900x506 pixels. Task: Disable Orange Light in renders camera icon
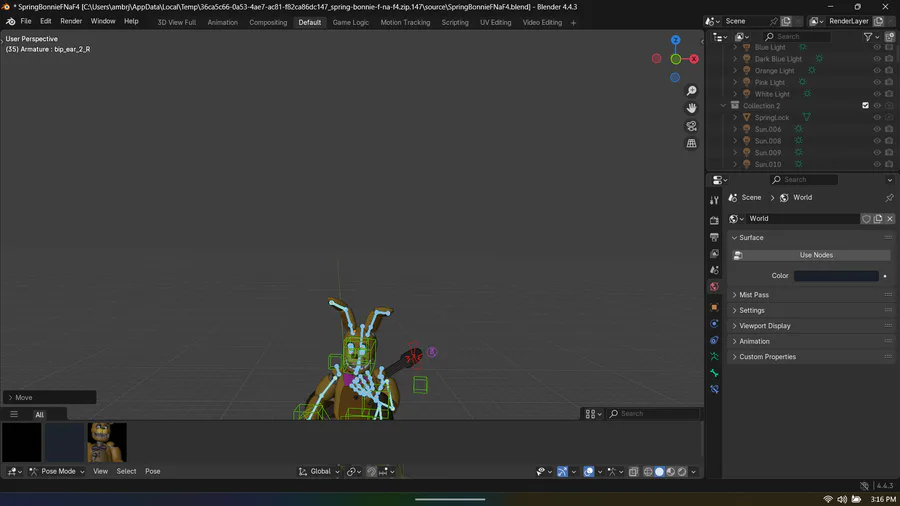(x=889, y=71)
